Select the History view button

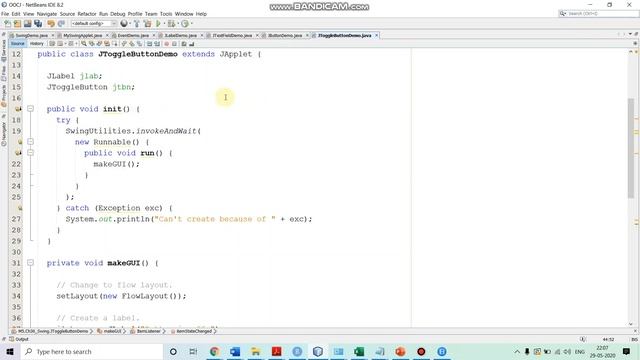[36, 44]
